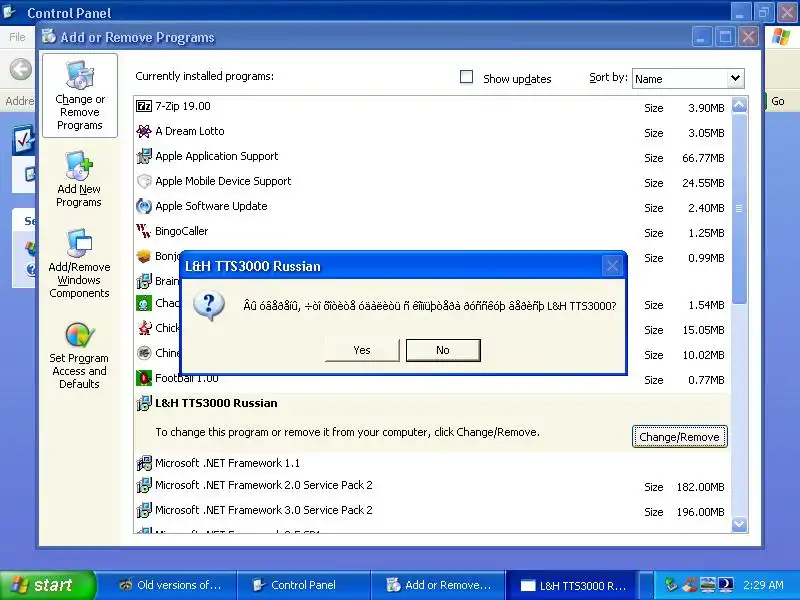This screenshot has width=800, height=600.
Task: Open Add/Remove Windows Components
Action: [79, 264]
